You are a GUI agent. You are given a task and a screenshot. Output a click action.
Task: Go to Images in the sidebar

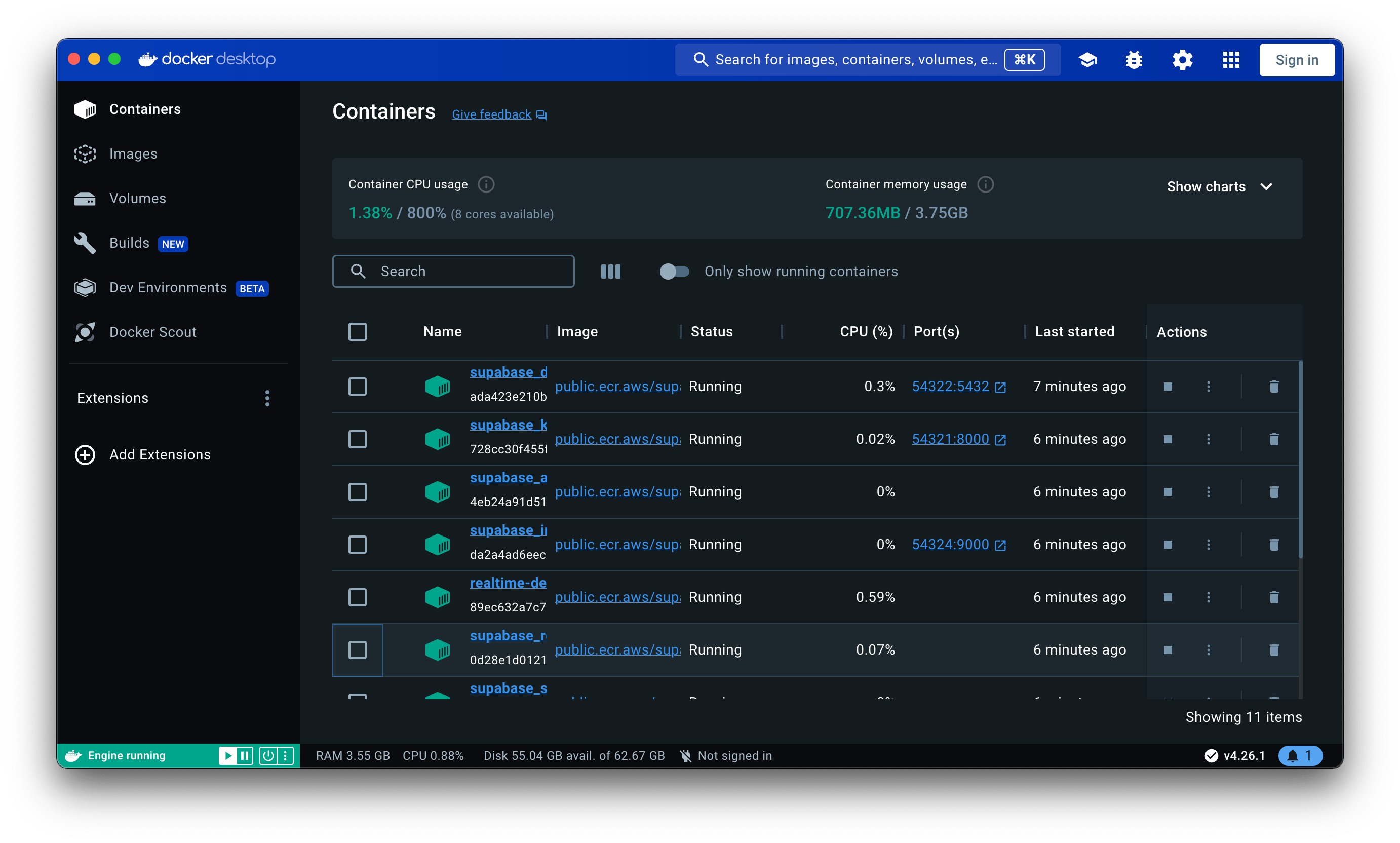pyautogui.click(x=133, y=154)
